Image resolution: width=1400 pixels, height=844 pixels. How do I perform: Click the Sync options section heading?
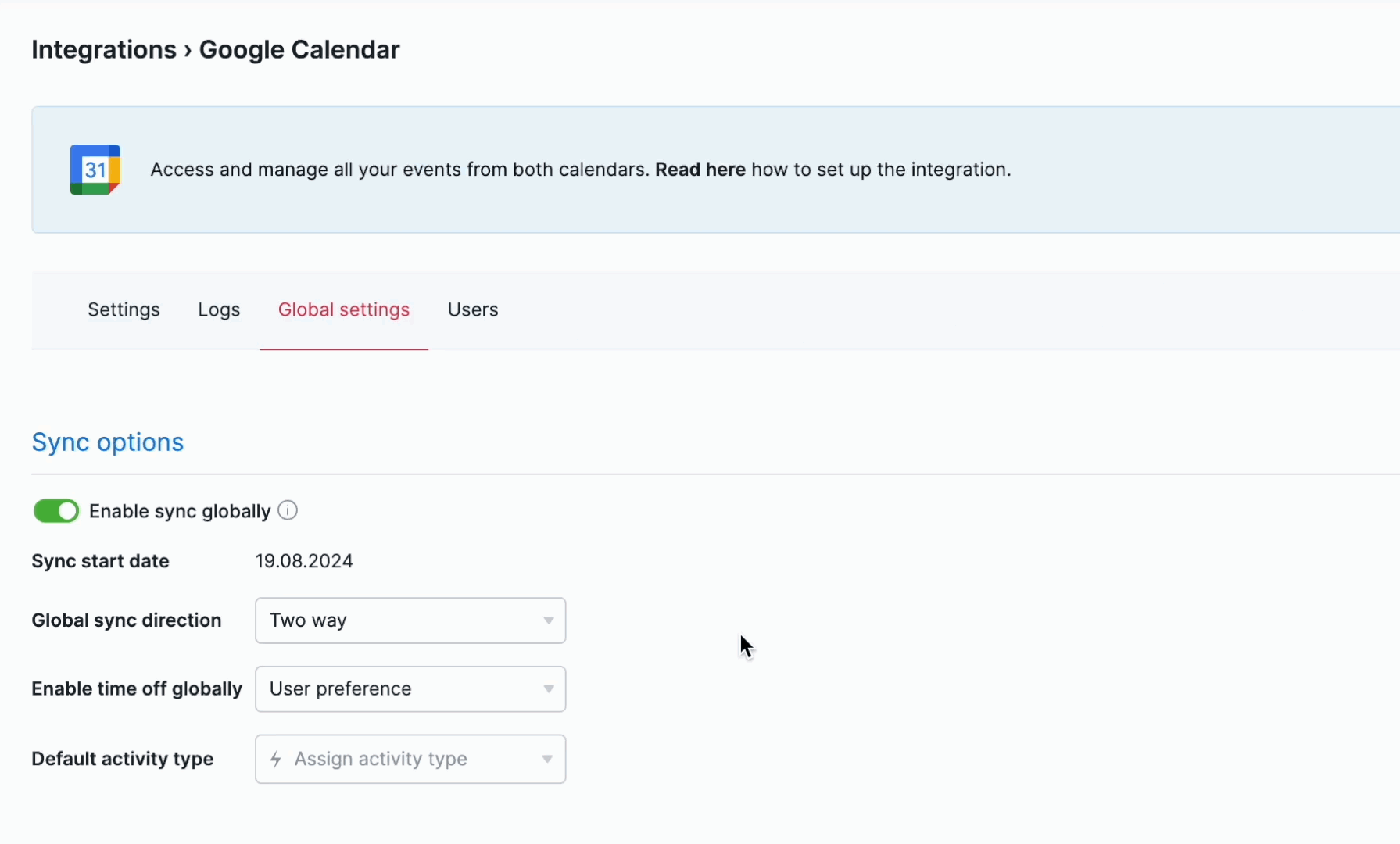tap(108, 442)
